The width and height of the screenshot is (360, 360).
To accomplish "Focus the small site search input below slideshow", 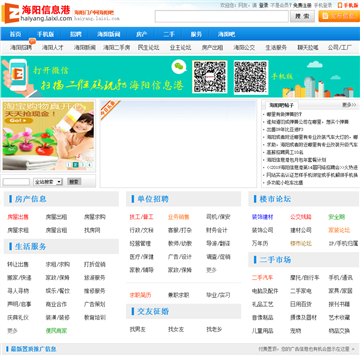I will (16, 182).
